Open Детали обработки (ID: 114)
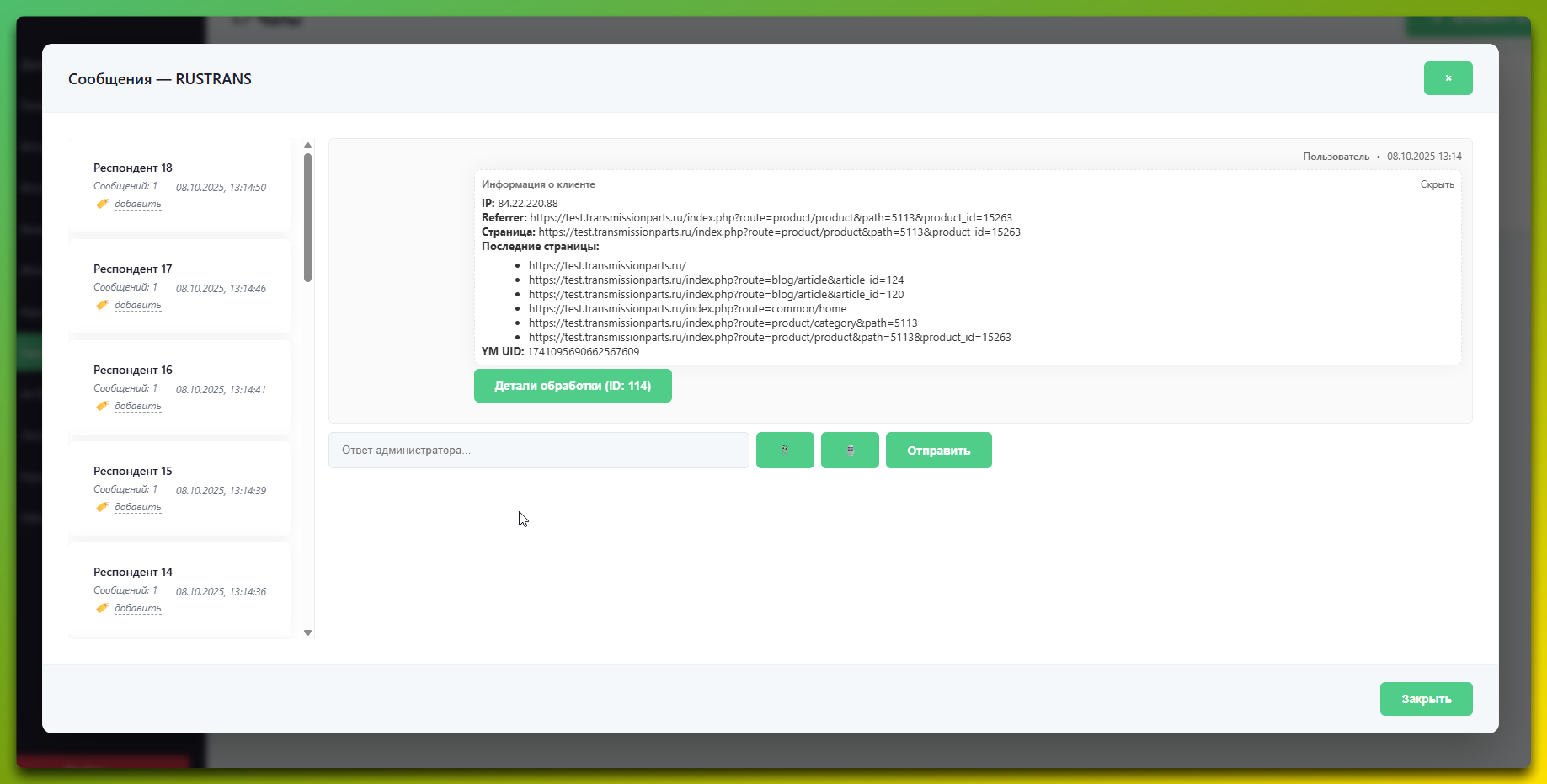 (573, 386)
